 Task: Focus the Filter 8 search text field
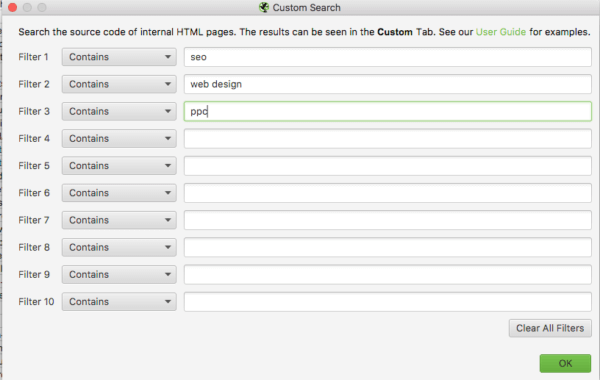tap(388, 247)
